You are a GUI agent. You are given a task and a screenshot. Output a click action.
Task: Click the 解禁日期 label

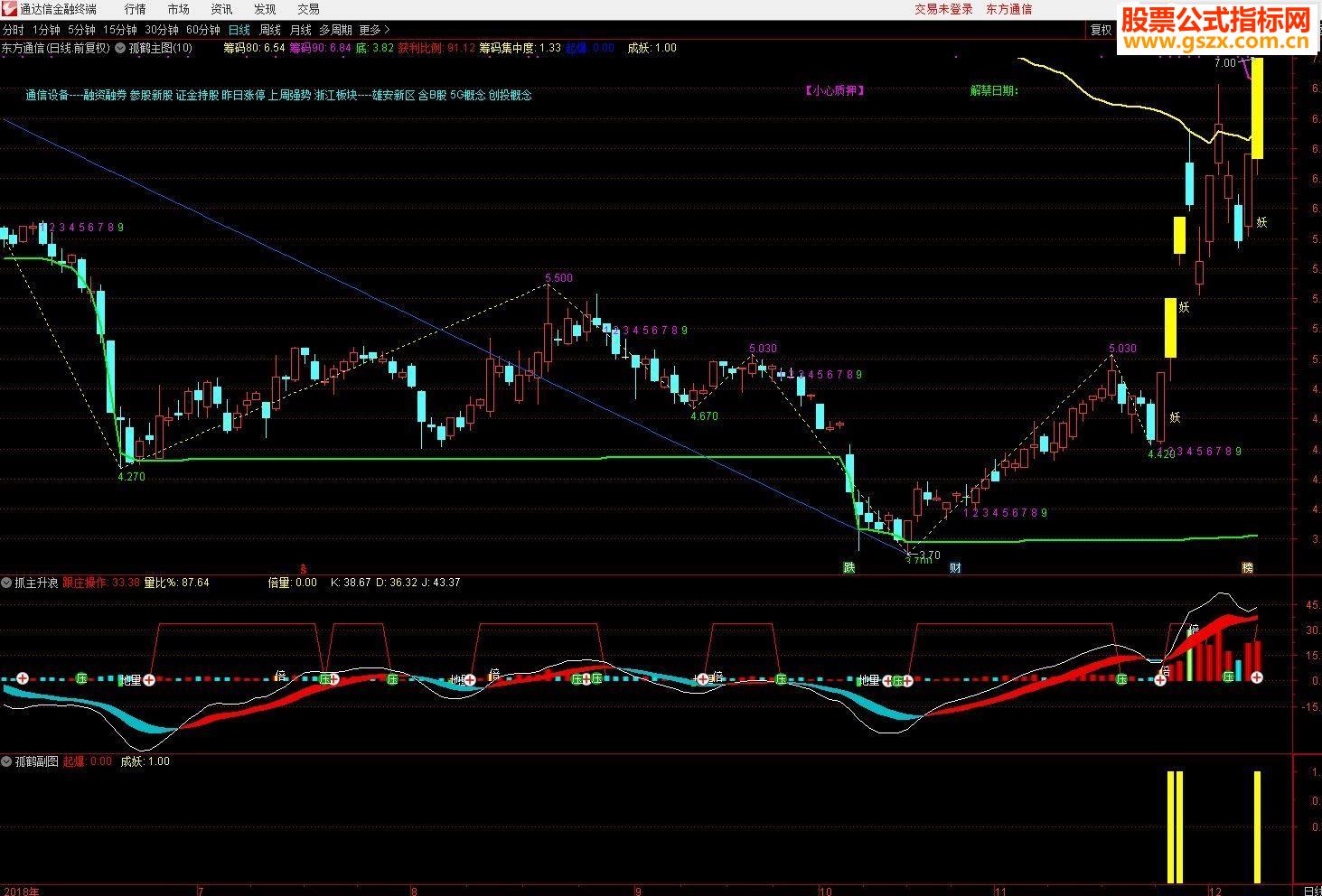click(994, 90)
